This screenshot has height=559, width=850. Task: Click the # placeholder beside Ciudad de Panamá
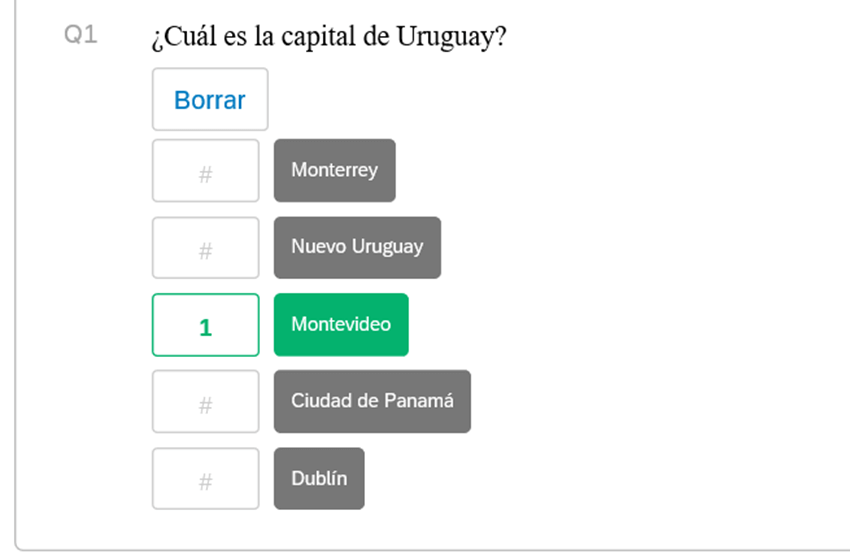click(205, 405)
